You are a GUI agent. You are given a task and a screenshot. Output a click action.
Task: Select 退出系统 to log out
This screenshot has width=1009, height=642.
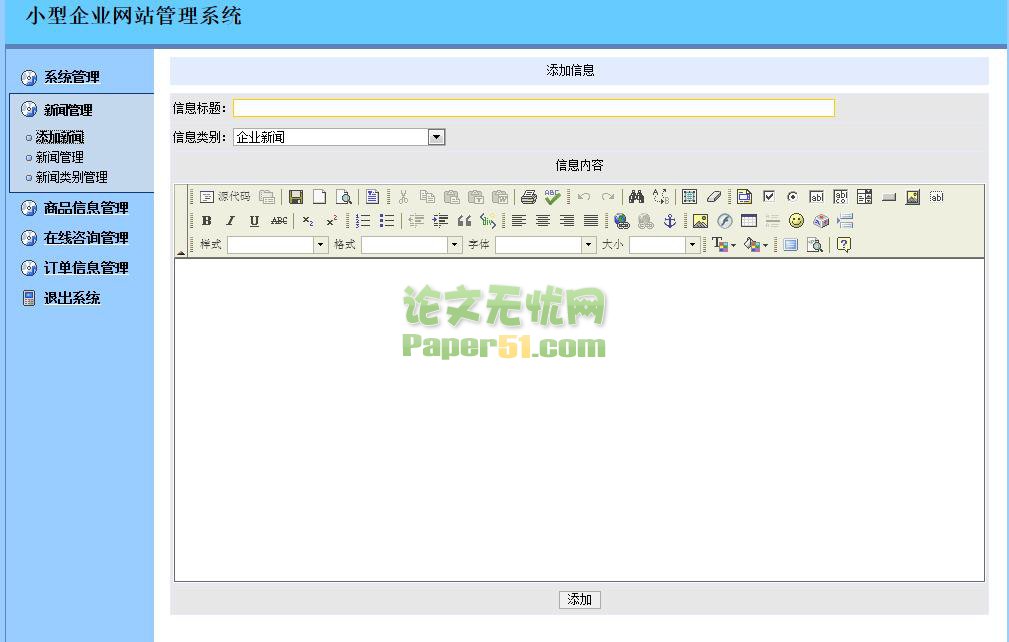[71, 298]
